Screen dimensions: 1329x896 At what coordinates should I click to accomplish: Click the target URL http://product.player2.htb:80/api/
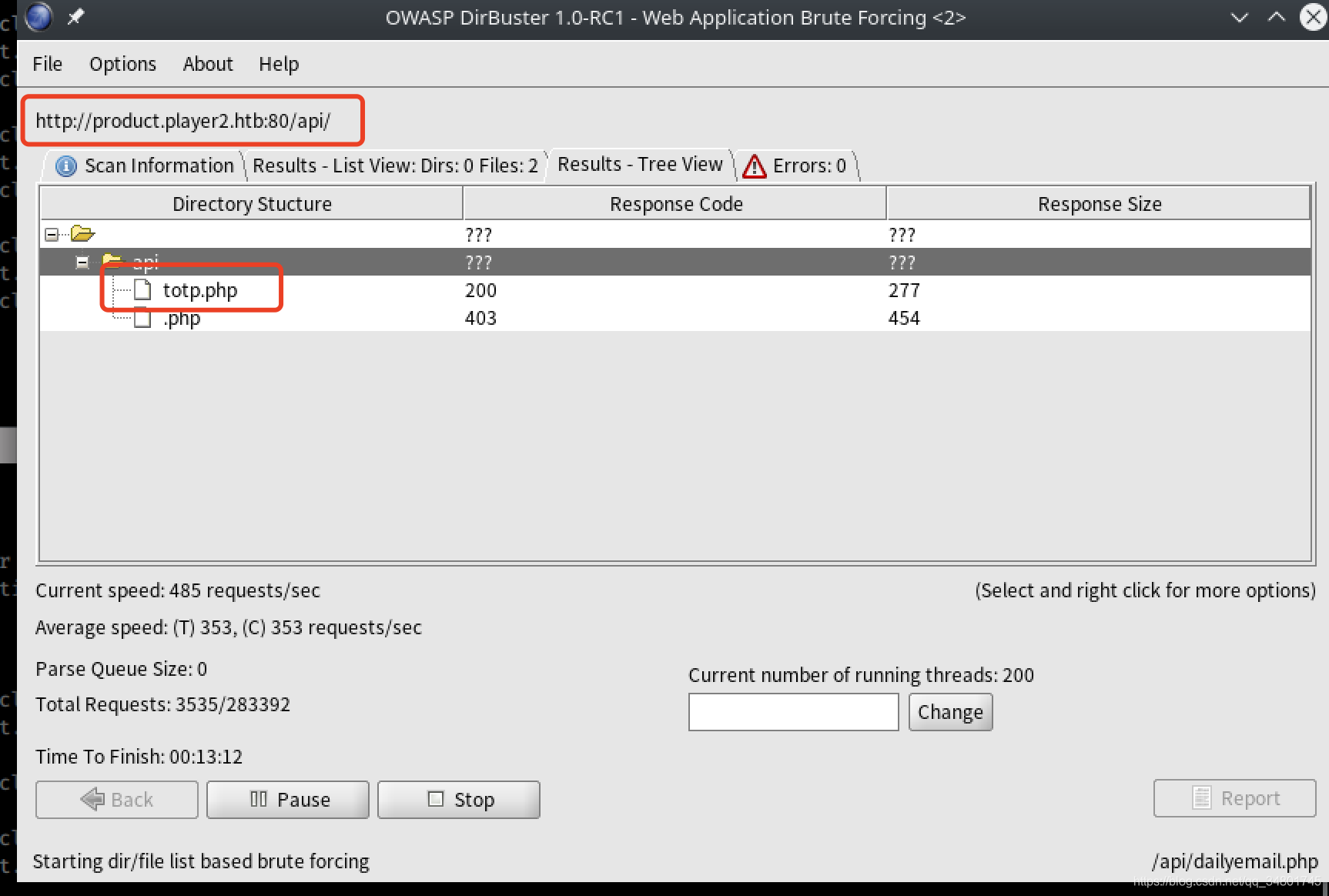[183, 121]
